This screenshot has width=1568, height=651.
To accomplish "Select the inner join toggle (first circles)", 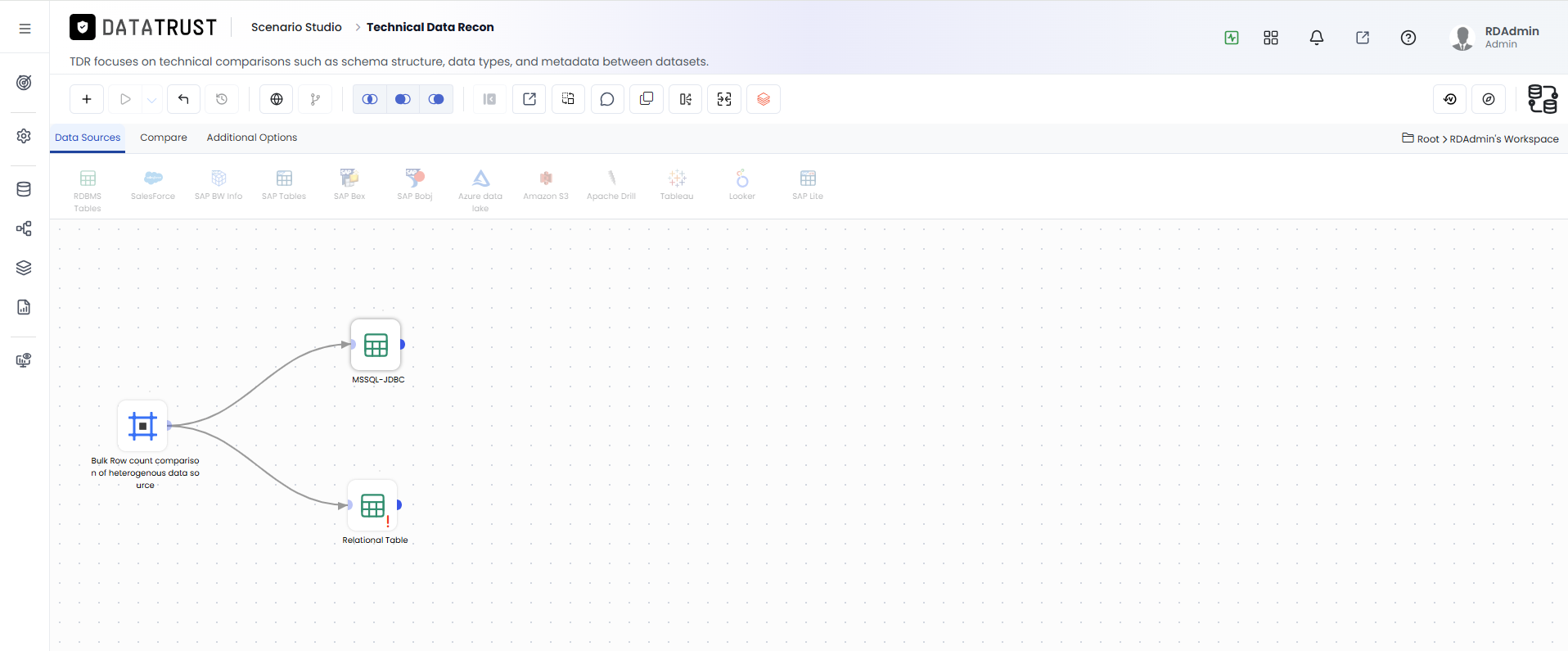I will click(370, 99).
